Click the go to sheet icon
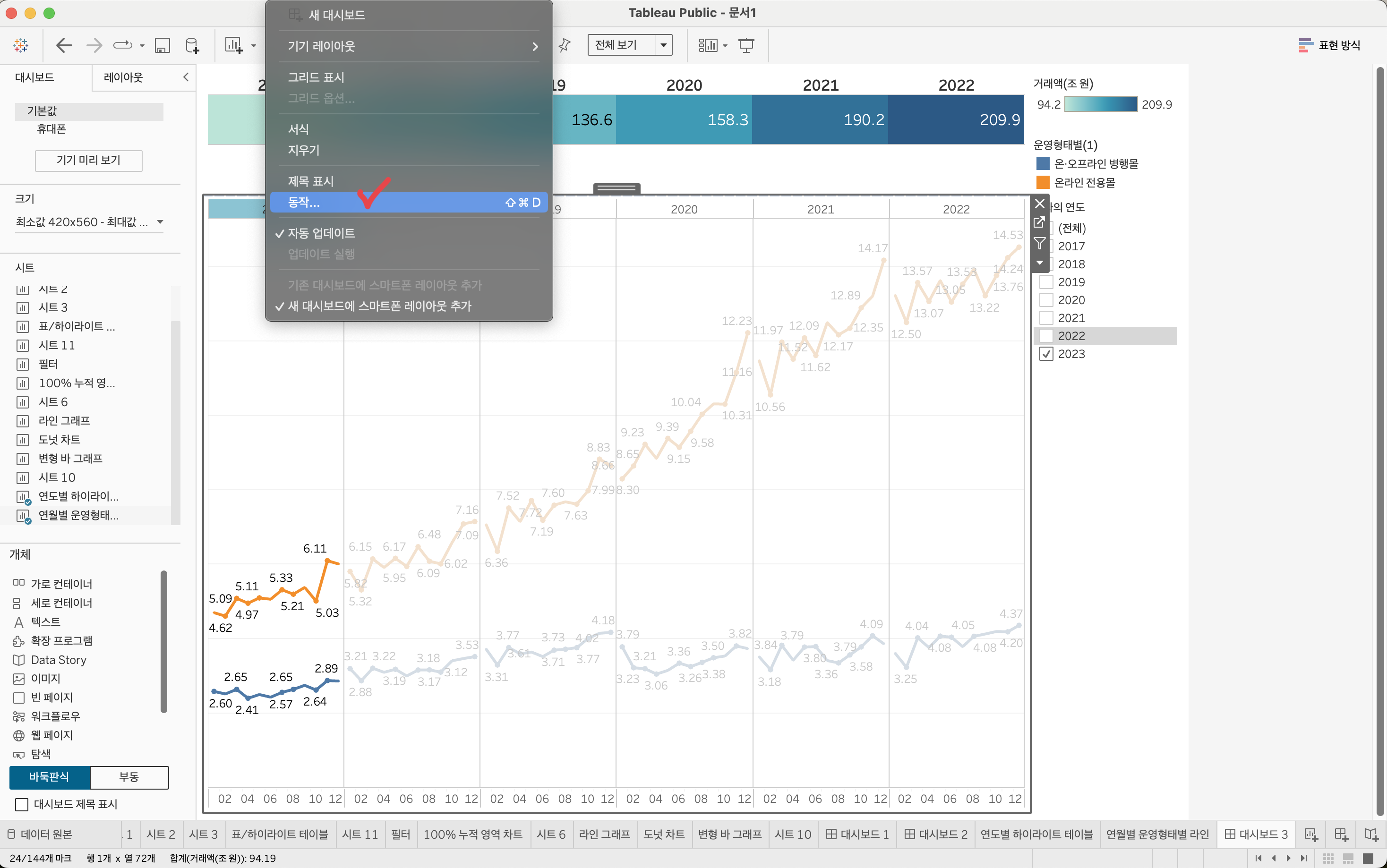Image resolution: width=1387 pixels, height=868 pixels. pyautogui.click(x=1039, y=223)
